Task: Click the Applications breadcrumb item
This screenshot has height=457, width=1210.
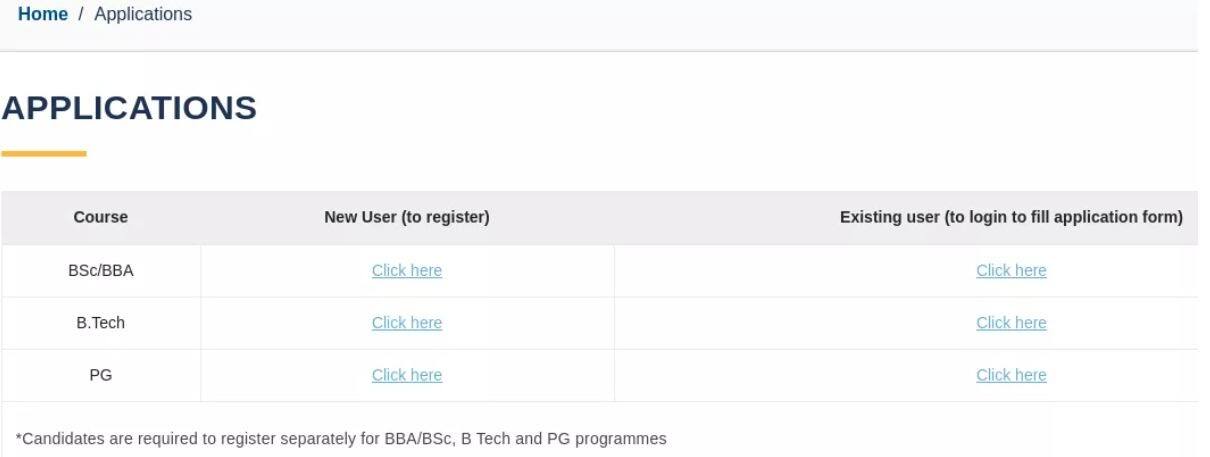Action: tap(143, 15)
